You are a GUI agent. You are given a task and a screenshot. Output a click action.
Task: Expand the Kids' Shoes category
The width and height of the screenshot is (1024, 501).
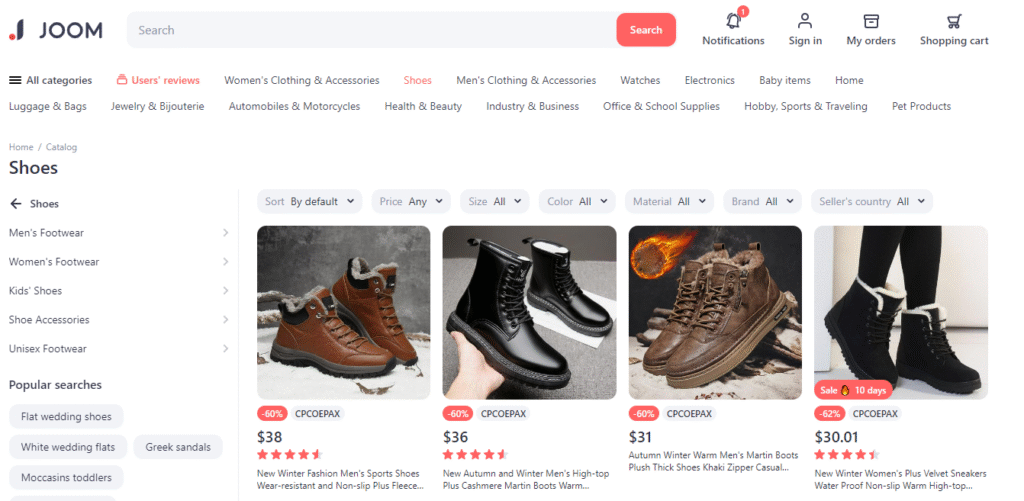click(119, 291)
